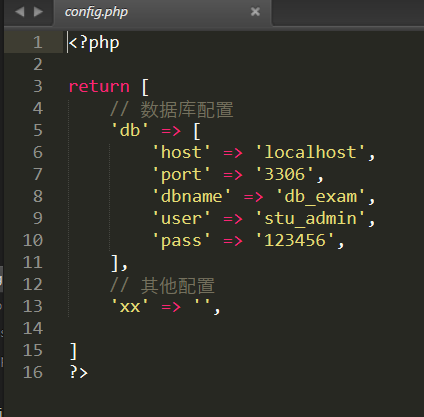Click the 'localhost' value
The width and height of the screenshot is (424, 417).
click(x=310, y=152)
